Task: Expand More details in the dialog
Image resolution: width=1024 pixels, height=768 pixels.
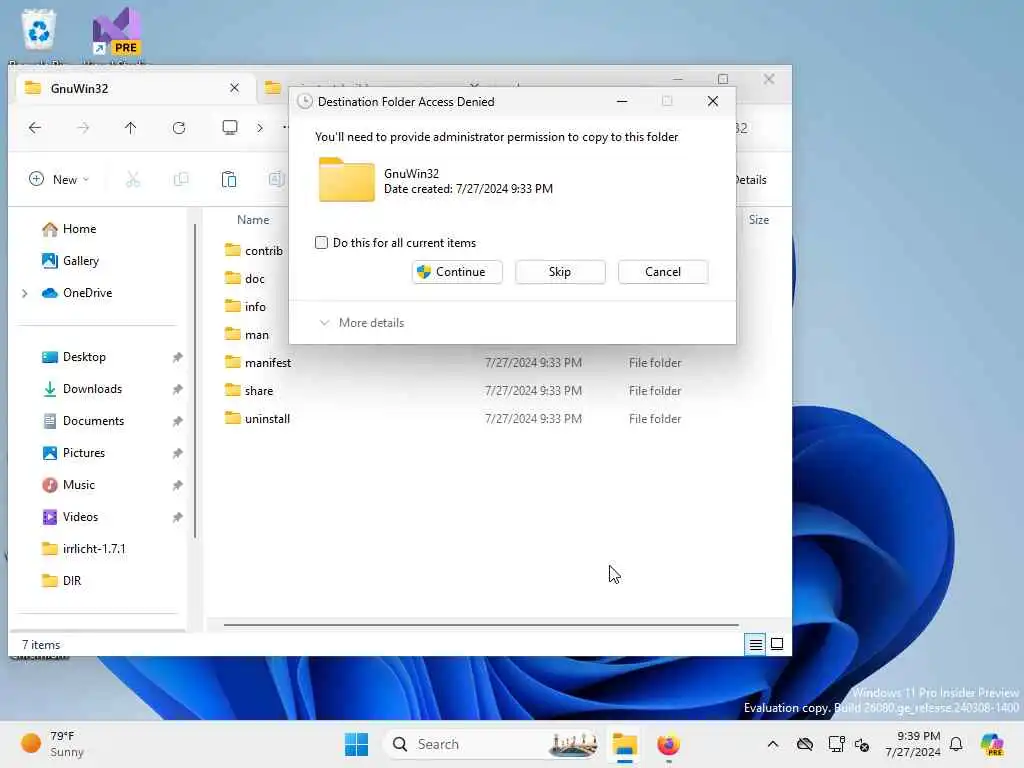Action: click(x=361, y=323)
